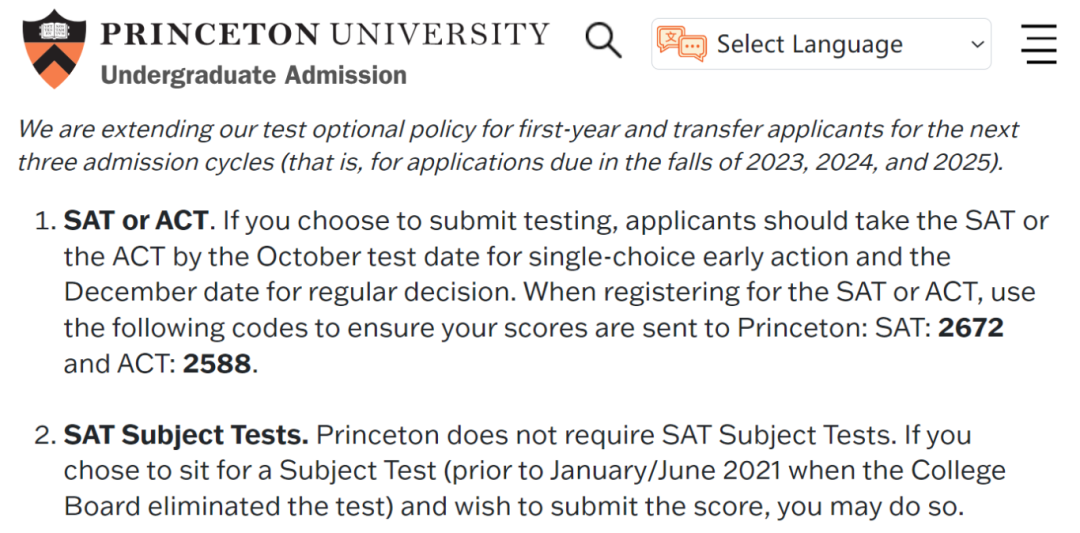
Task: Go to Princeton University wordmark link
Action: click(324, 34)
